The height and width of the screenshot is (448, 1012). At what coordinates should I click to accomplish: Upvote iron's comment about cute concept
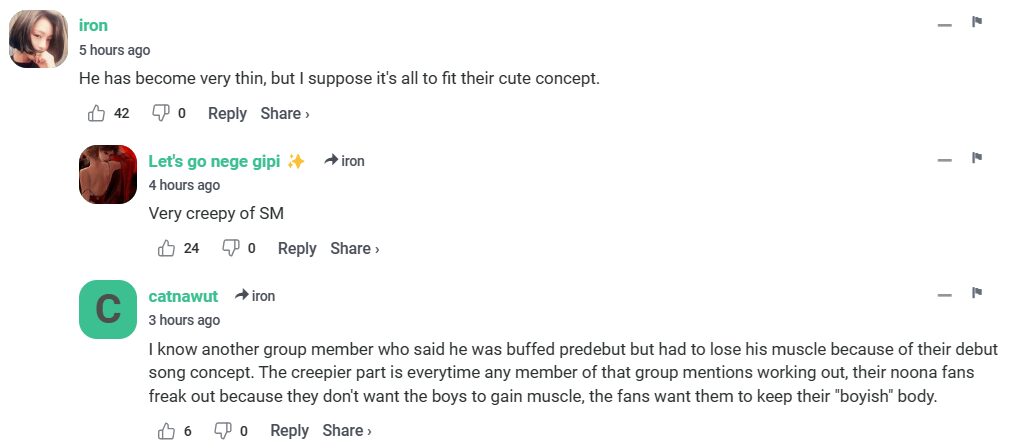coord(97,113)
